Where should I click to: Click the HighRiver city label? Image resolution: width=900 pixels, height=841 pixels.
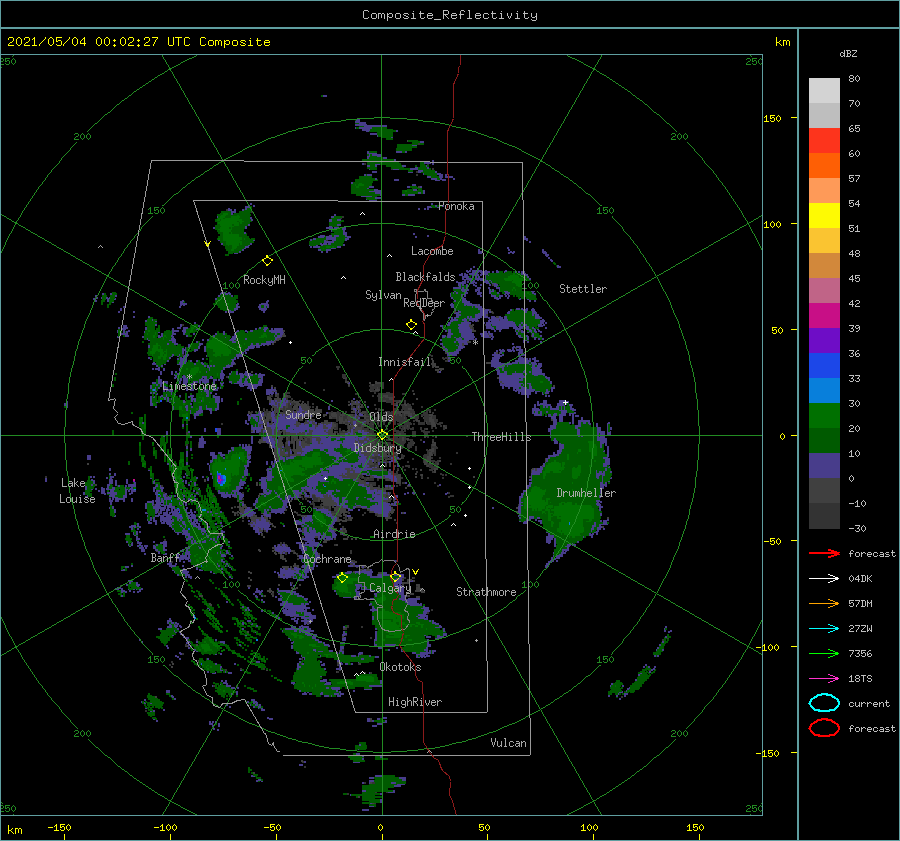(415, 702)
